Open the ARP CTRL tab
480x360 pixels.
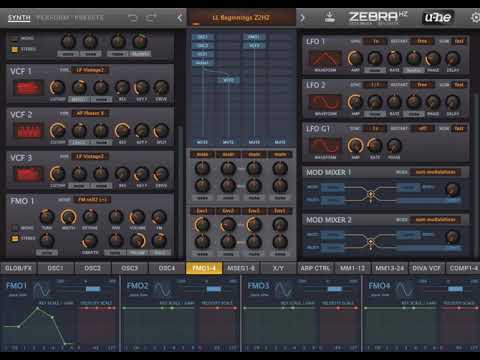coord(315,268)
